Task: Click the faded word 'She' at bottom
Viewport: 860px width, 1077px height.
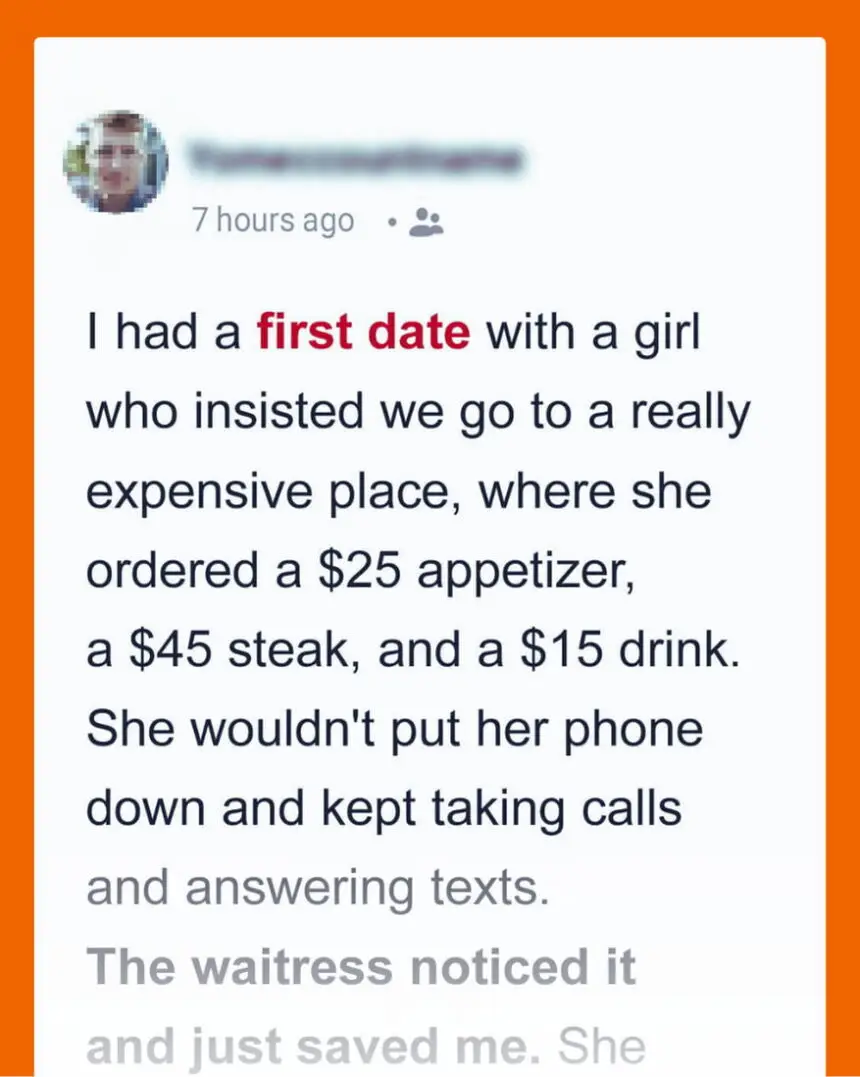Action: [603, 1046]
